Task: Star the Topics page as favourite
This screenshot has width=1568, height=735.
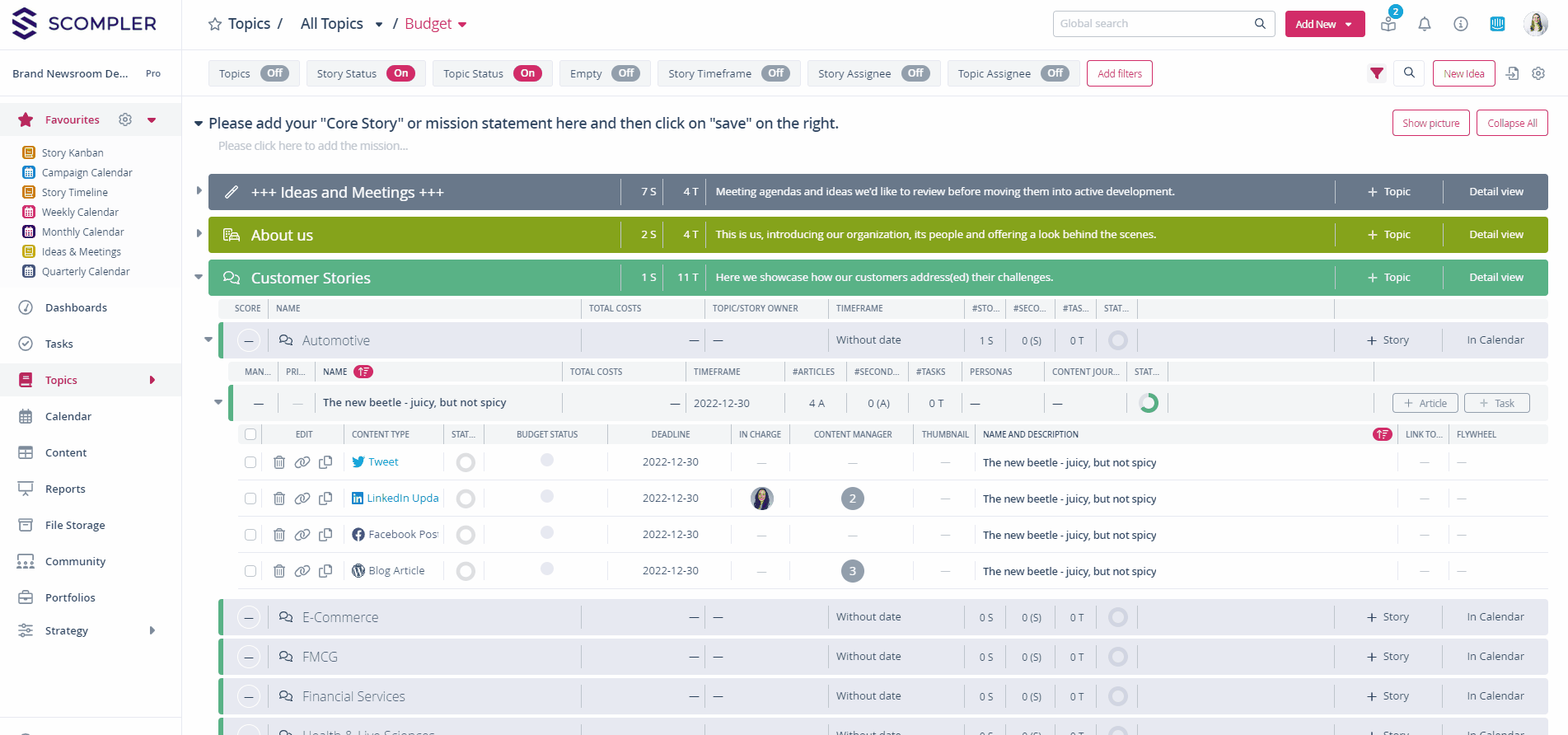Action: pos(215,25)
